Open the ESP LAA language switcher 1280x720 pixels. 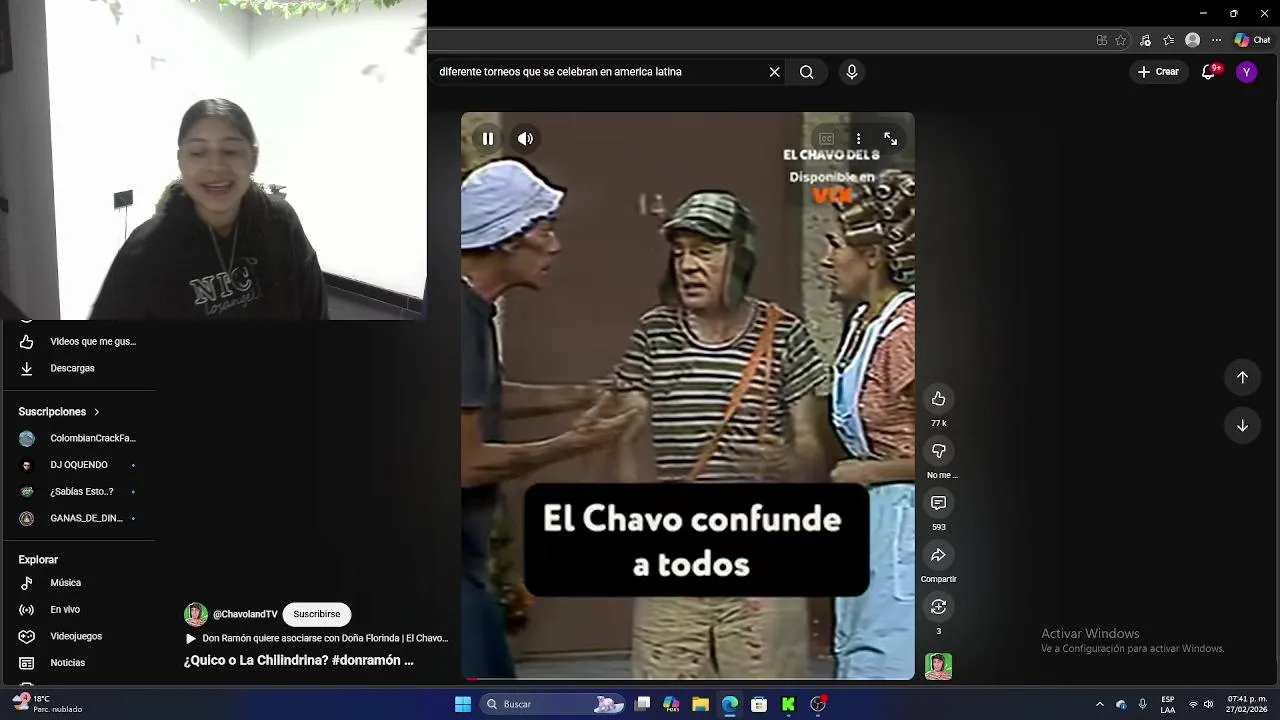tap(1168, 704)
